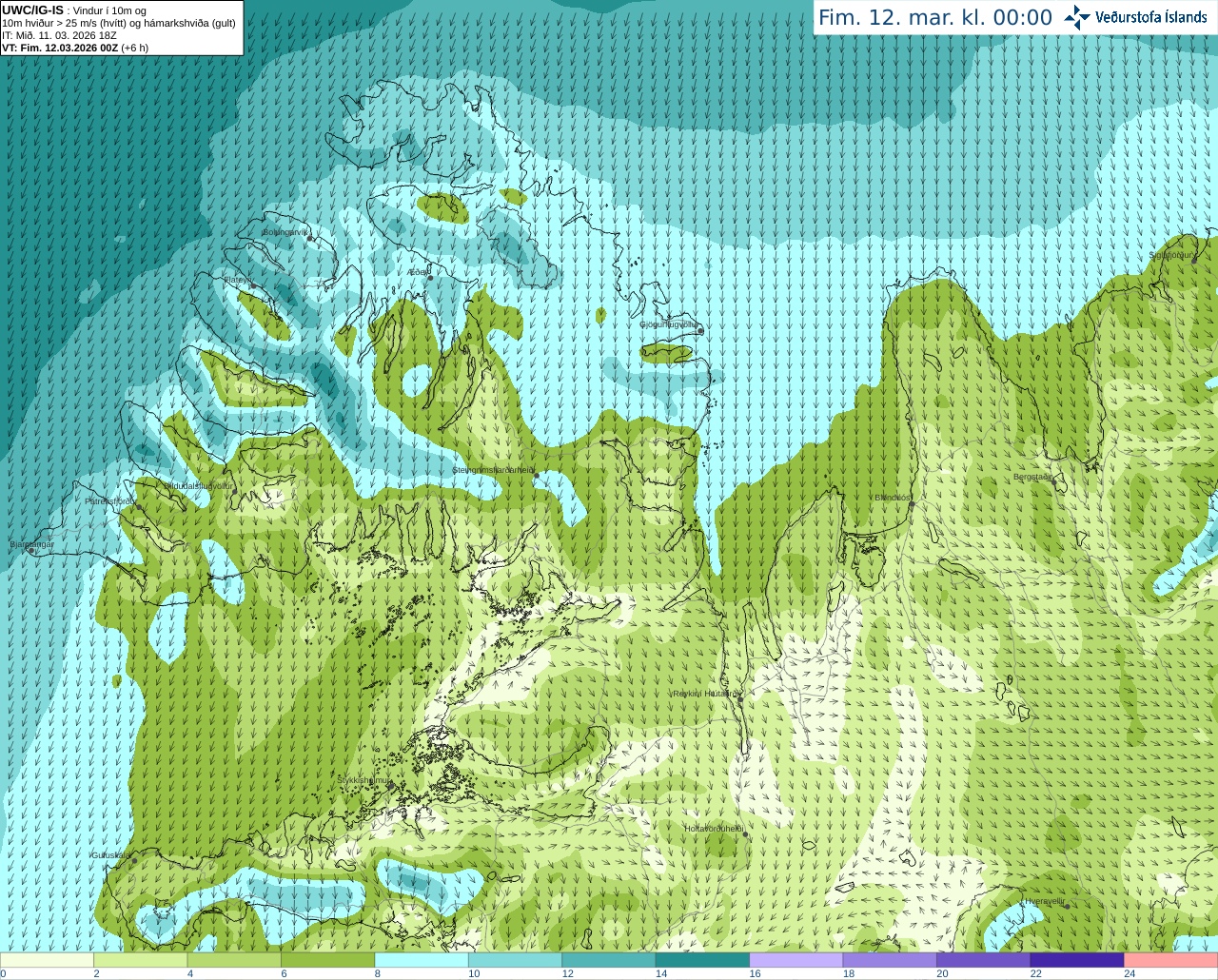Click the UWC/IG-IS model label
This screenshot has height=980, width=1218.
click(32, 10)
